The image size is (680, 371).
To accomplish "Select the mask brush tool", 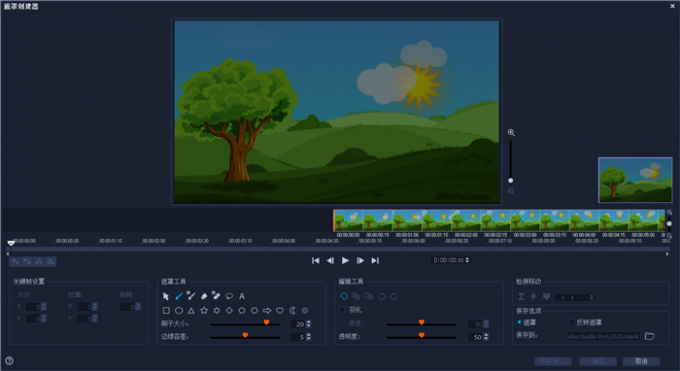I will (179, 296).
